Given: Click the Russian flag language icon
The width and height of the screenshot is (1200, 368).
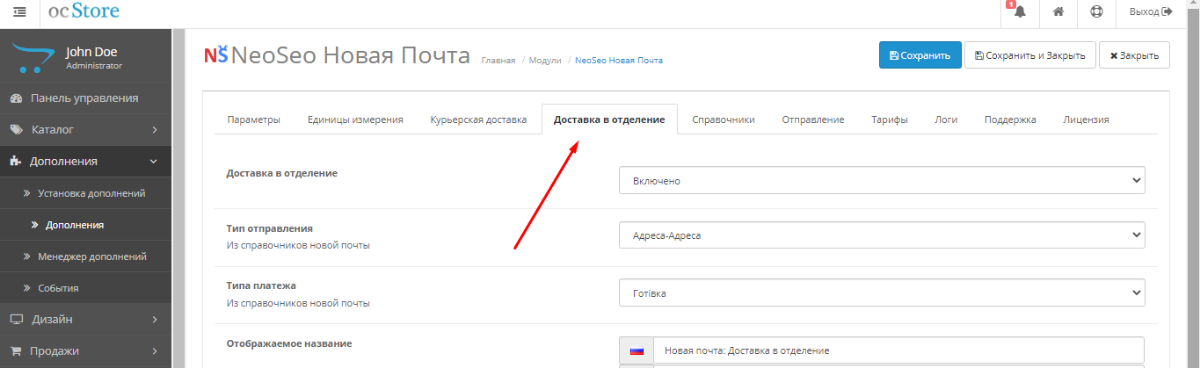Looking at the screenshot, I should pyautogui.click(x=636, y=351).
